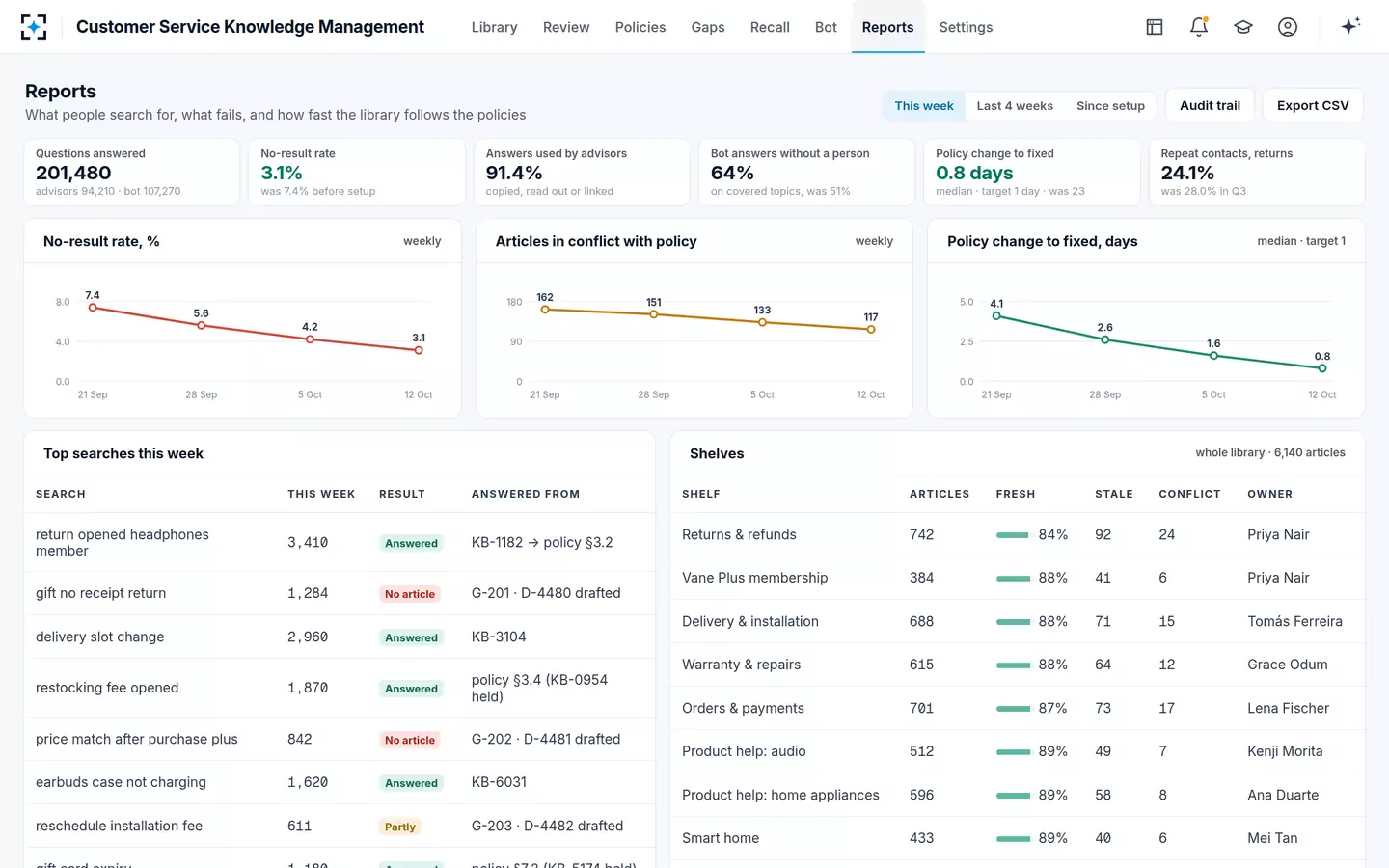Click 'price match after purchase plus' row
The height and width of the screenshot is (868, 1389).
coord(340,739)
